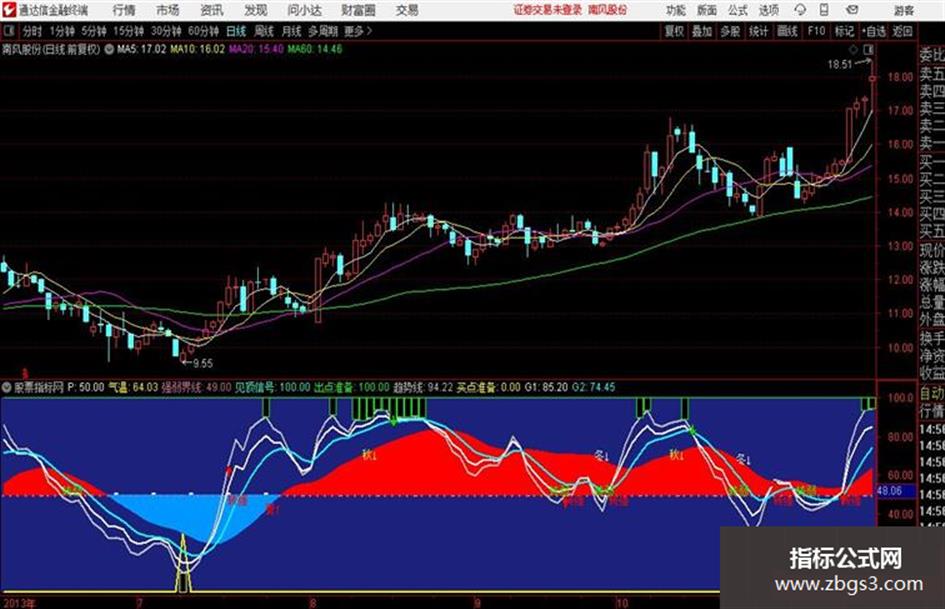Switch to the 60分钟 period

[x=203, y=31]
